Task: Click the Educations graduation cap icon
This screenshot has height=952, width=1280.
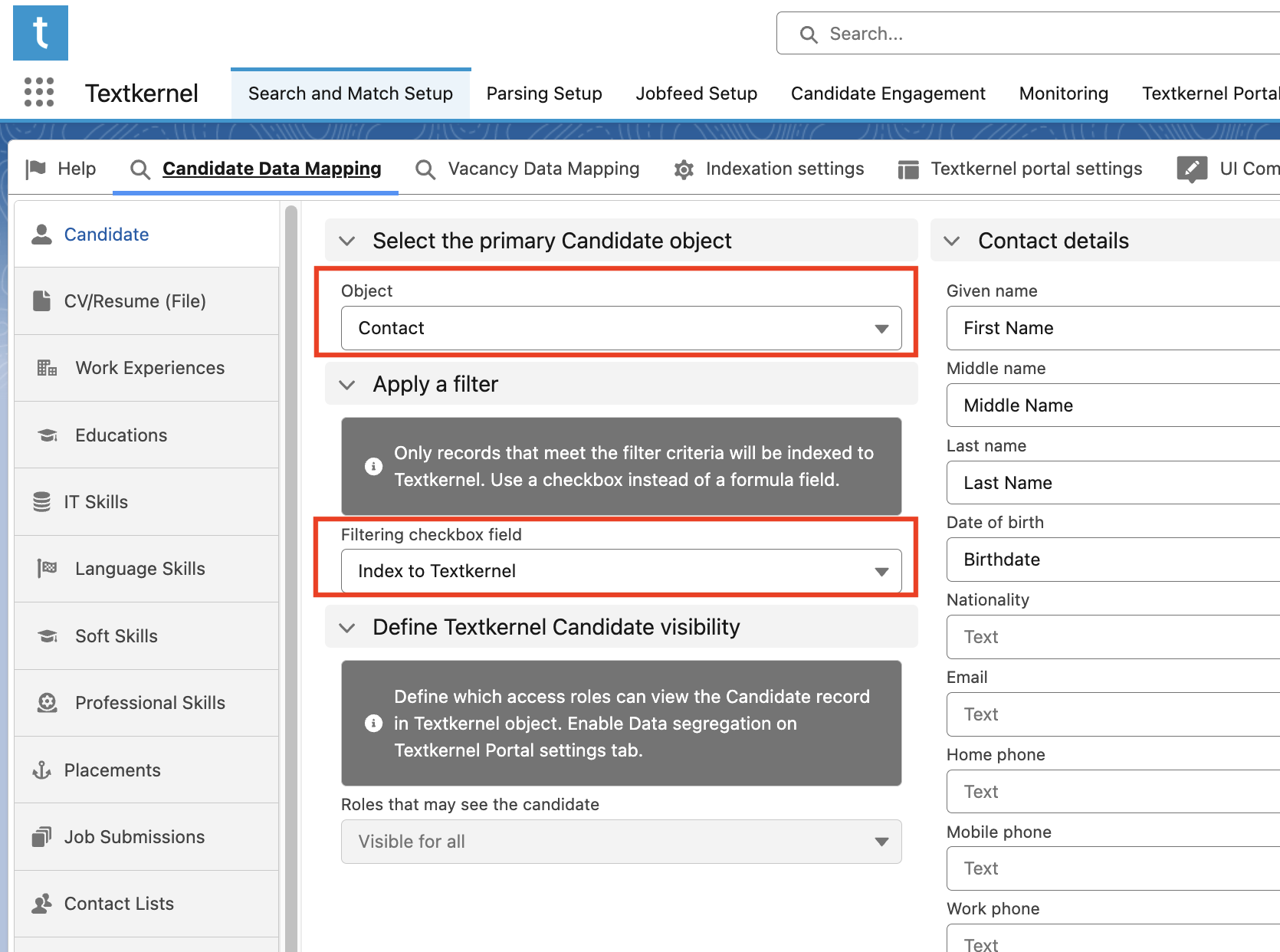Action: coord(48,435)
